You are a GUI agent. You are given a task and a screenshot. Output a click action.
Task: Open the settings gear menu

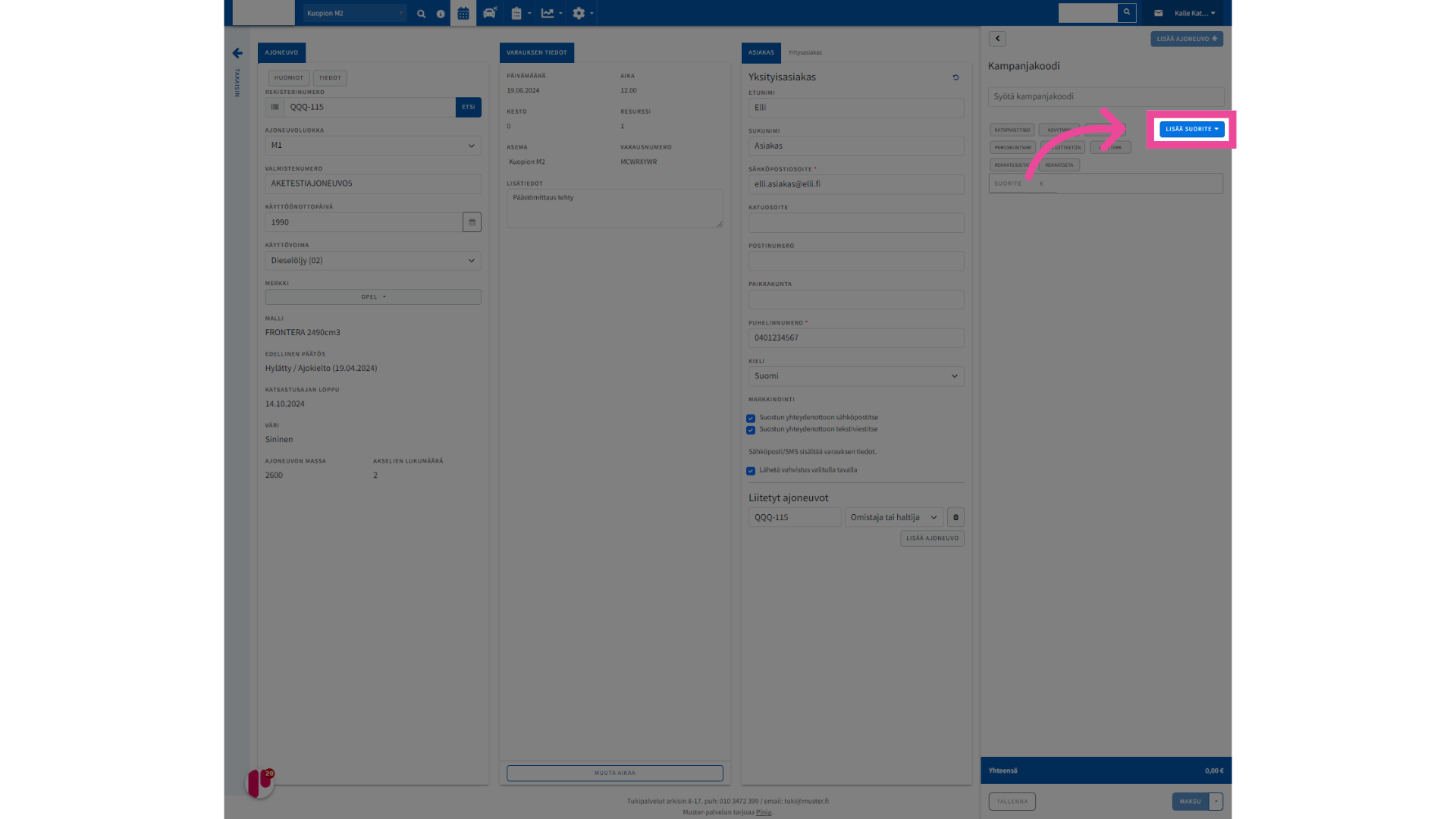pos(582,13)
